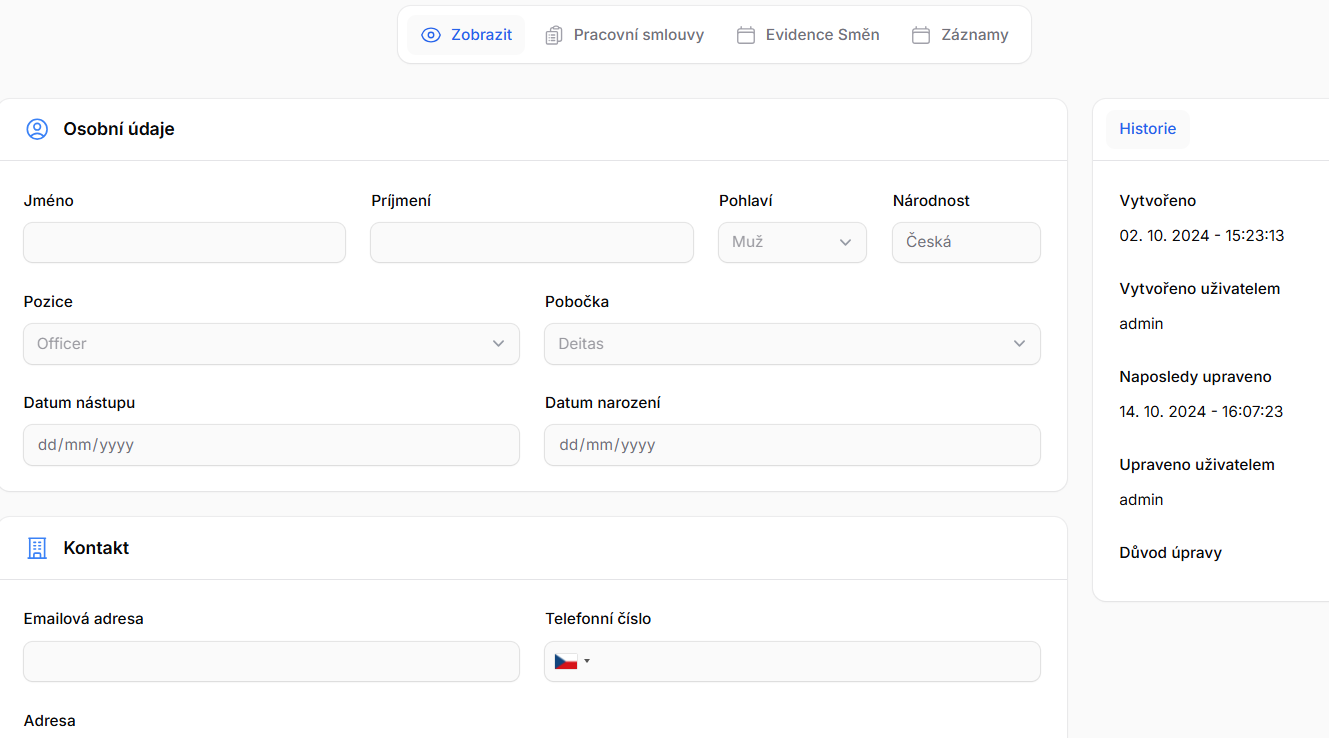The width and height of the screenshot is (1329, 738).
Task: Switch to Pracovní smlouvy tab
Action: pyautogui.click(x=625, y=35)
